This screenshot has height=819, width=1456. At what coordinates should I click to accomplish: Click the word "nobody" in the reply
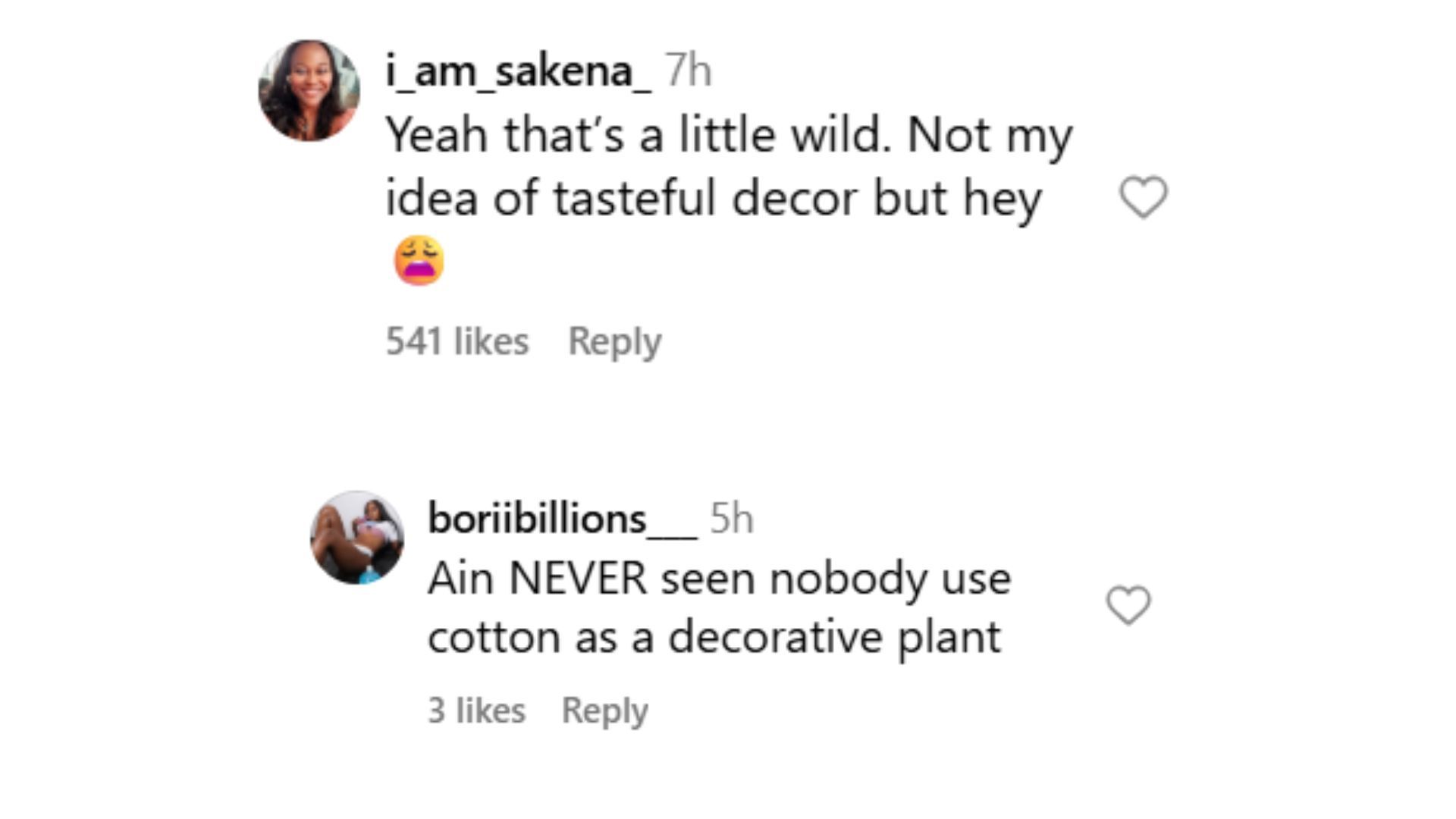click(x=849, y=579)
